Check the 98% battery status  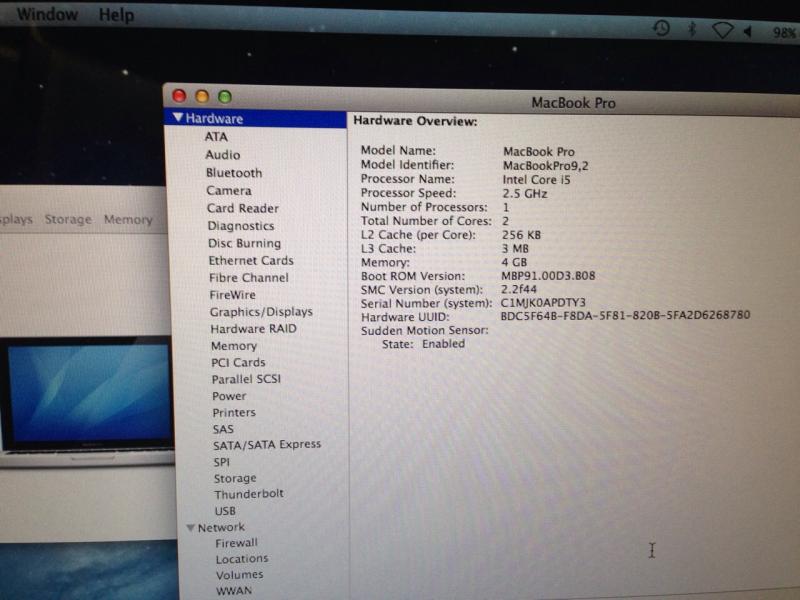pyautogui.click(x=783, y=33)
